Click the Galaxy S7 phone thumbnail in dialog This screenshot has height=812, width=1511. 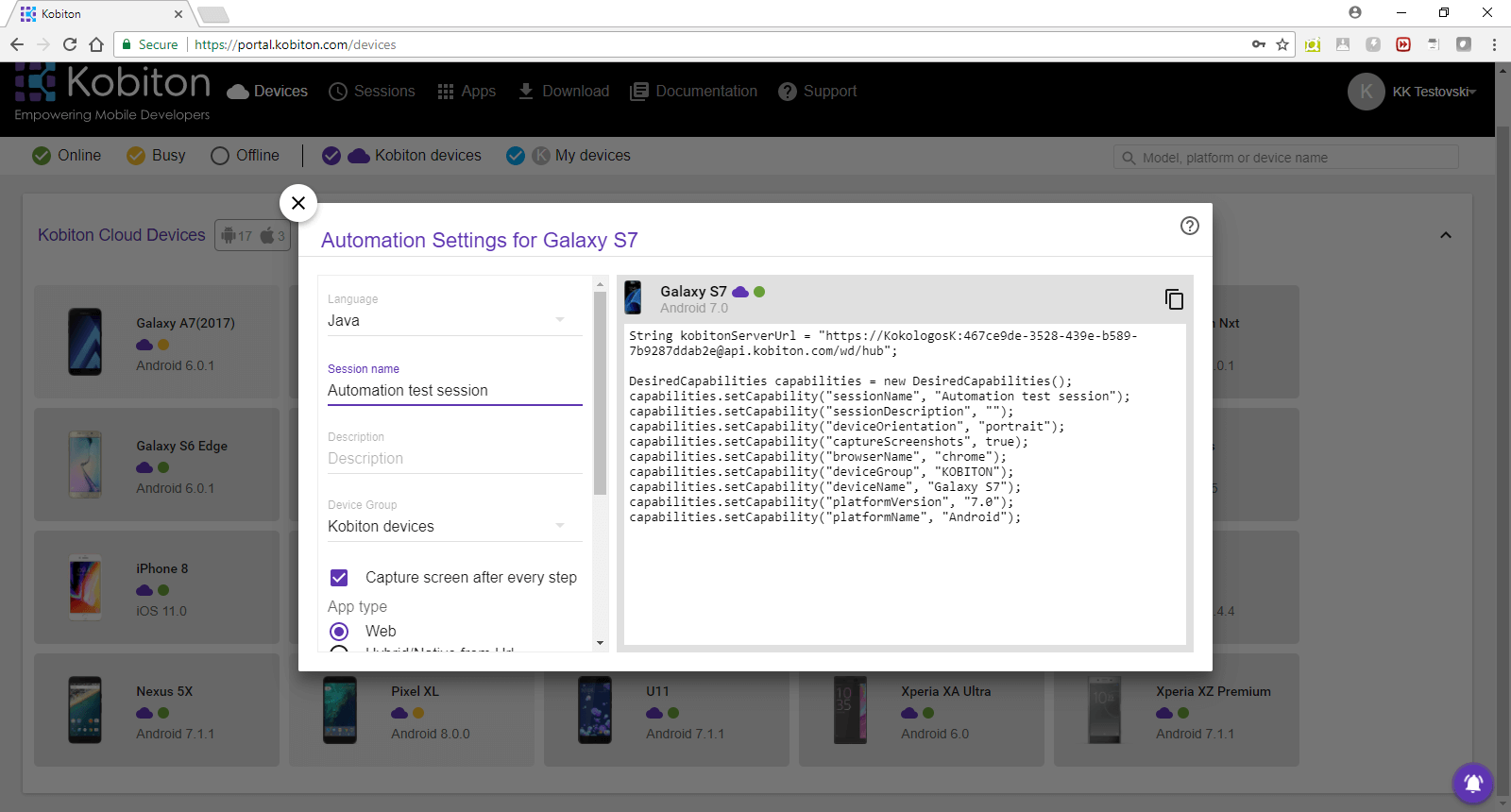(634, 297)
